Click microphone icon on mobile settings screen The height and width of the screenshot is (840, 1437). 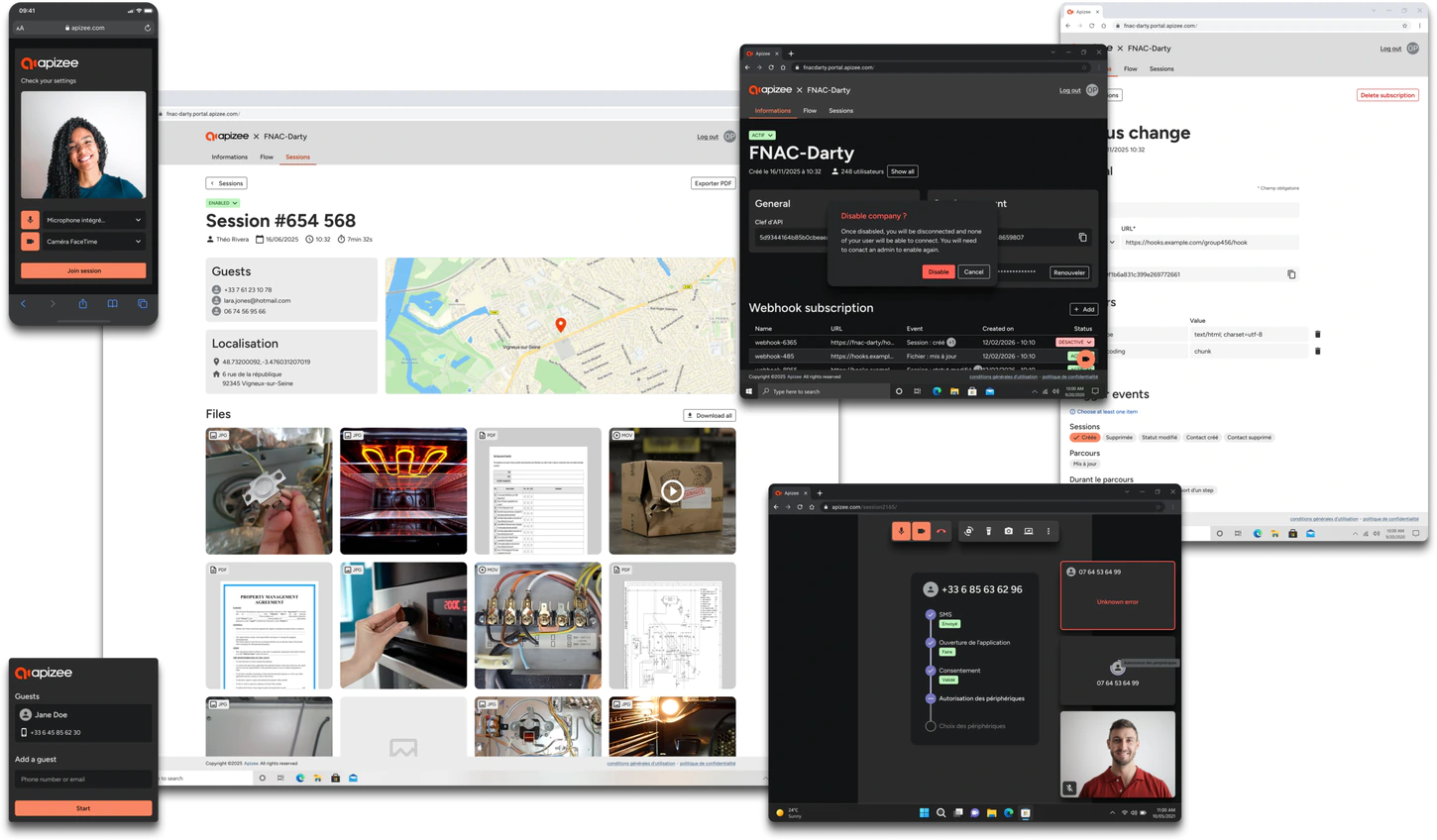tap(30, 220)
